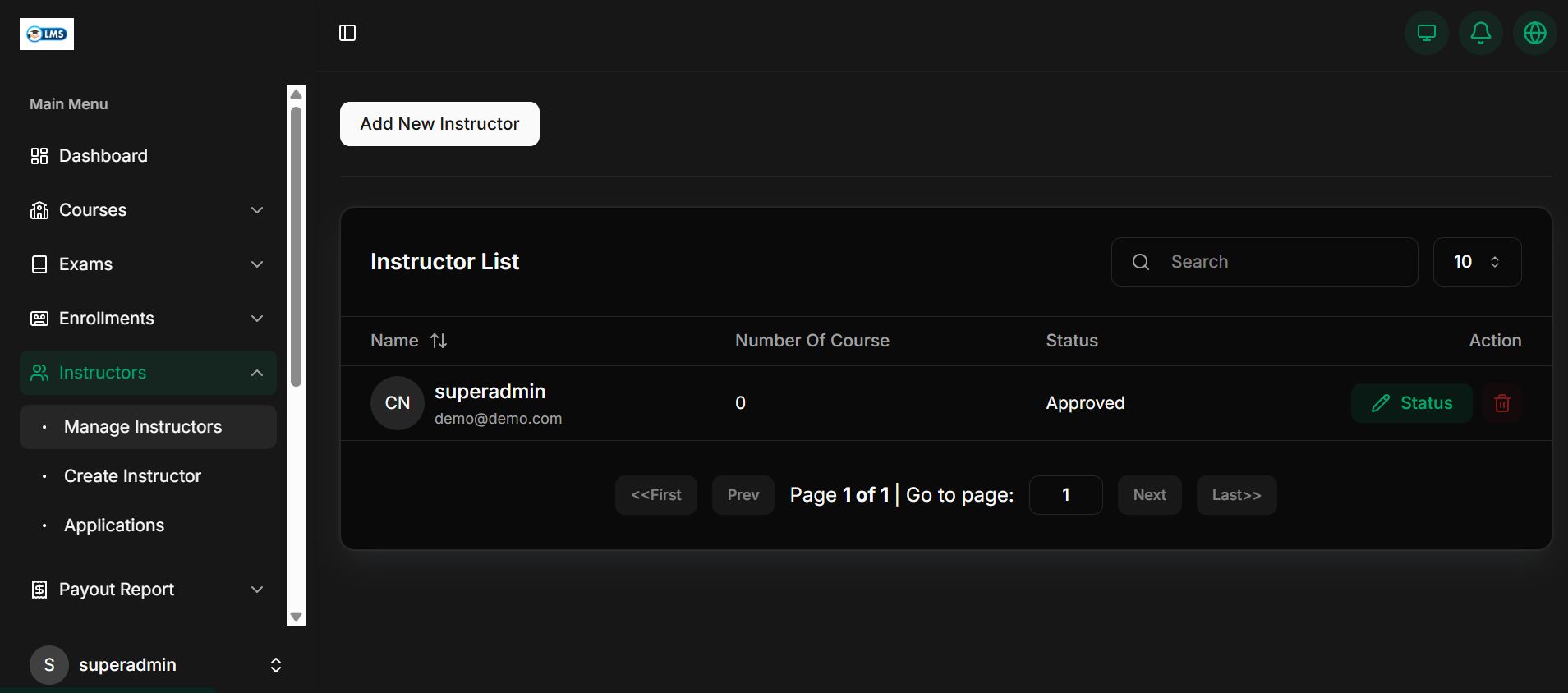Toggle the sidebar panel icon

click(347, 33)
